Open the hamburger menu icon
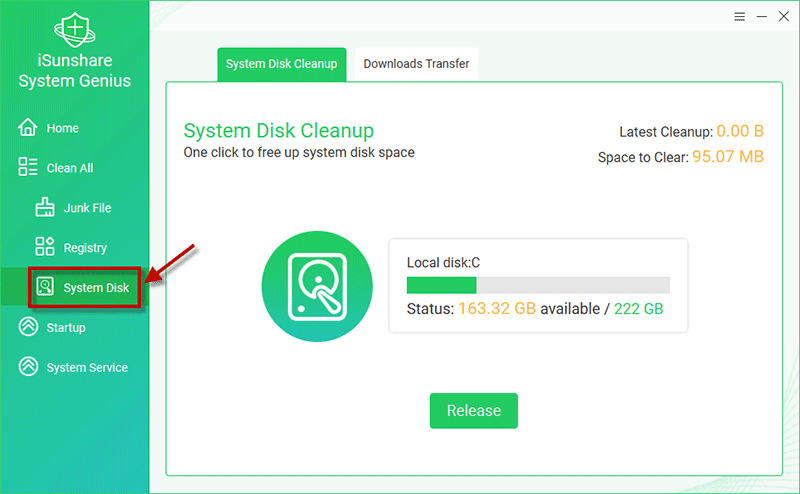Screen dimensions: 800x494 (x=739, y=17)
